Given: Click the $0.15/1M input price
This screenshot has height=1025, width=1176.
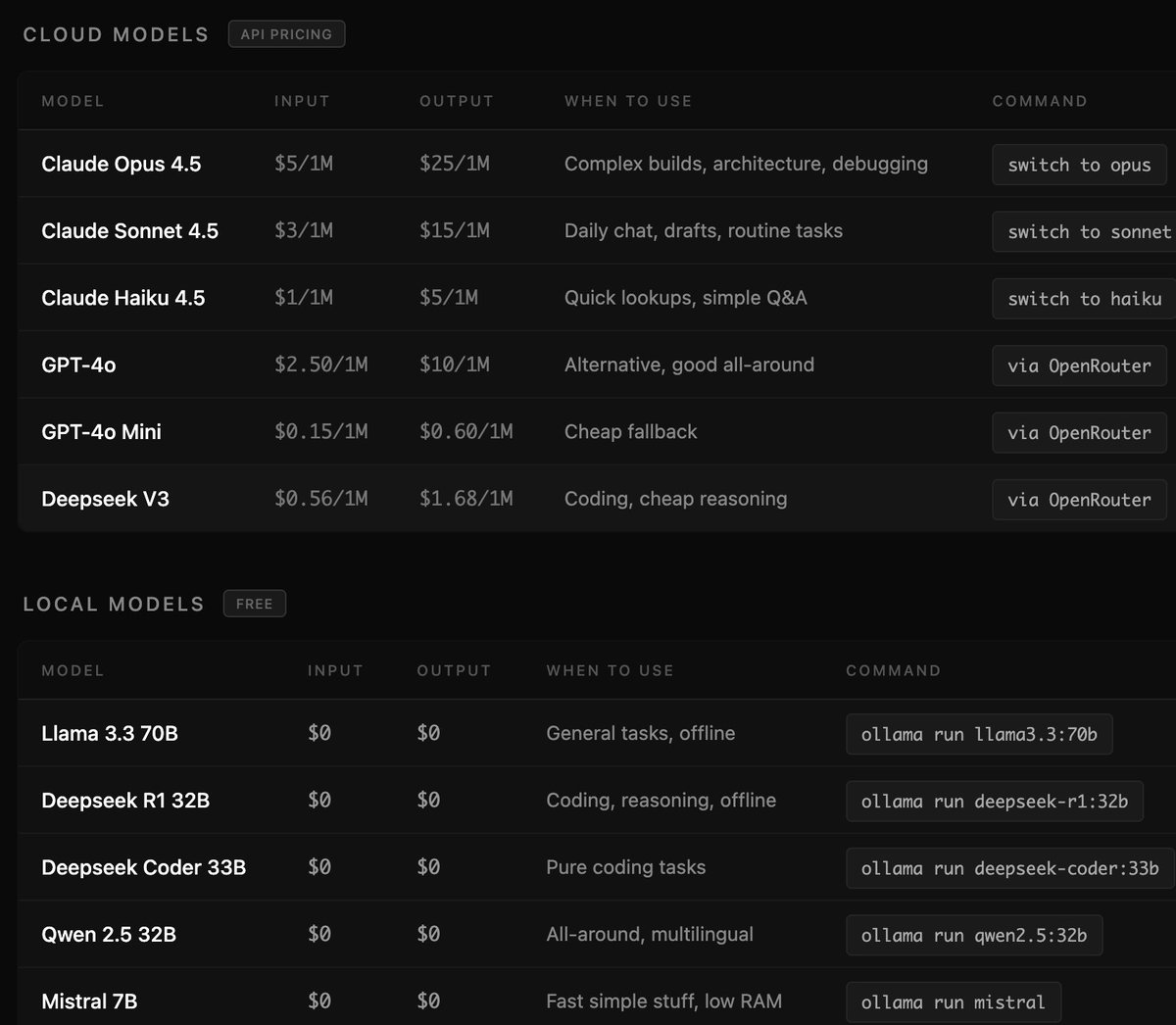Looking at the screenshot, I should pyautogui.click(x=321, y=432).
